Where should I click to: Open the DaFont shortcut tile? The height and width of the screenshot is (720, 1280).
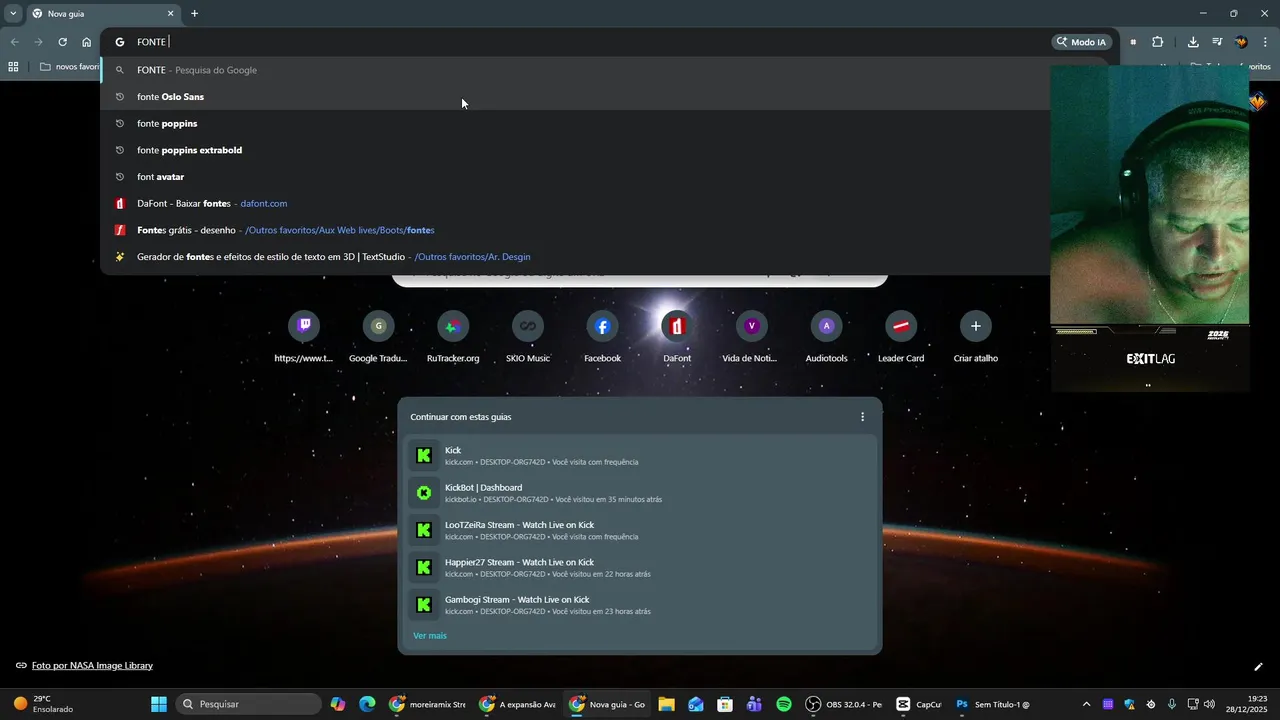pyautogui.click(x=677, y=336)
